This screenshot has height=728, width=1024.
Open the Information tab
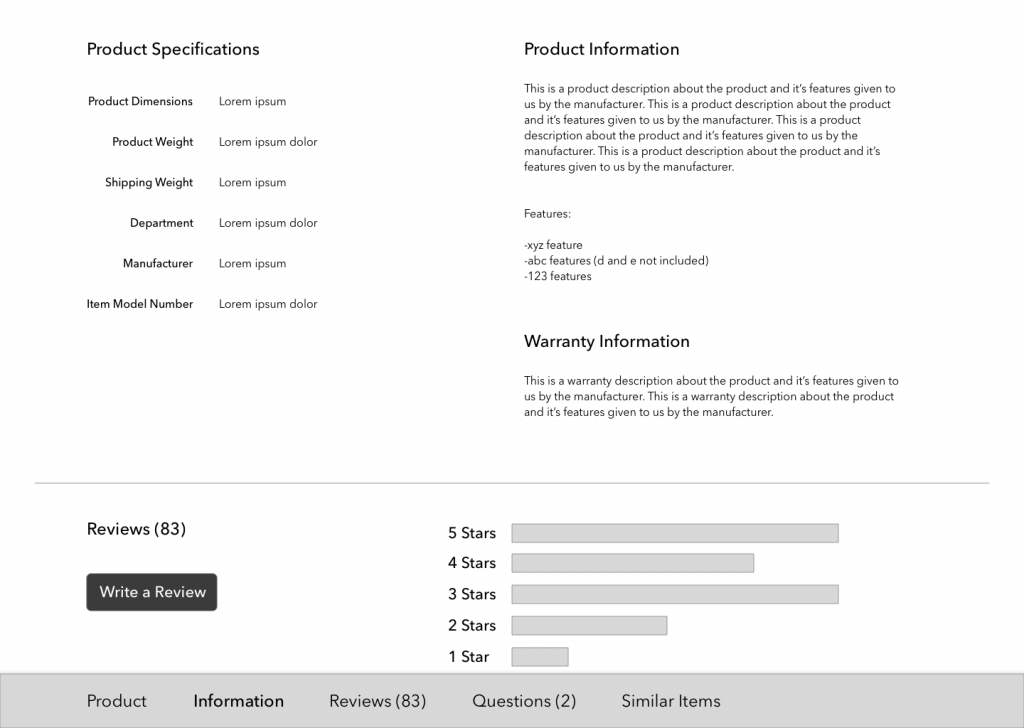238,701
